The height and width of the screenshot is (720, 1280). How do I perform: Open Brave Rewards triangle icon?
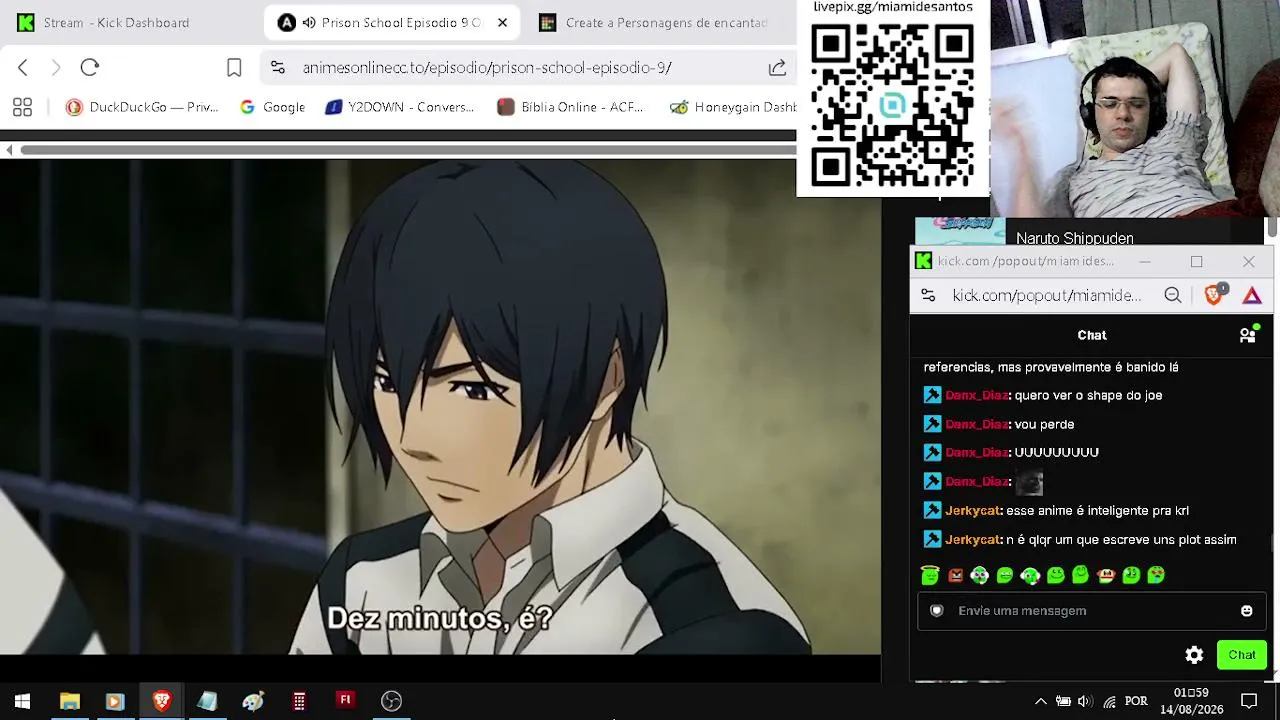pyautogui.click(x=1252, y=295)
